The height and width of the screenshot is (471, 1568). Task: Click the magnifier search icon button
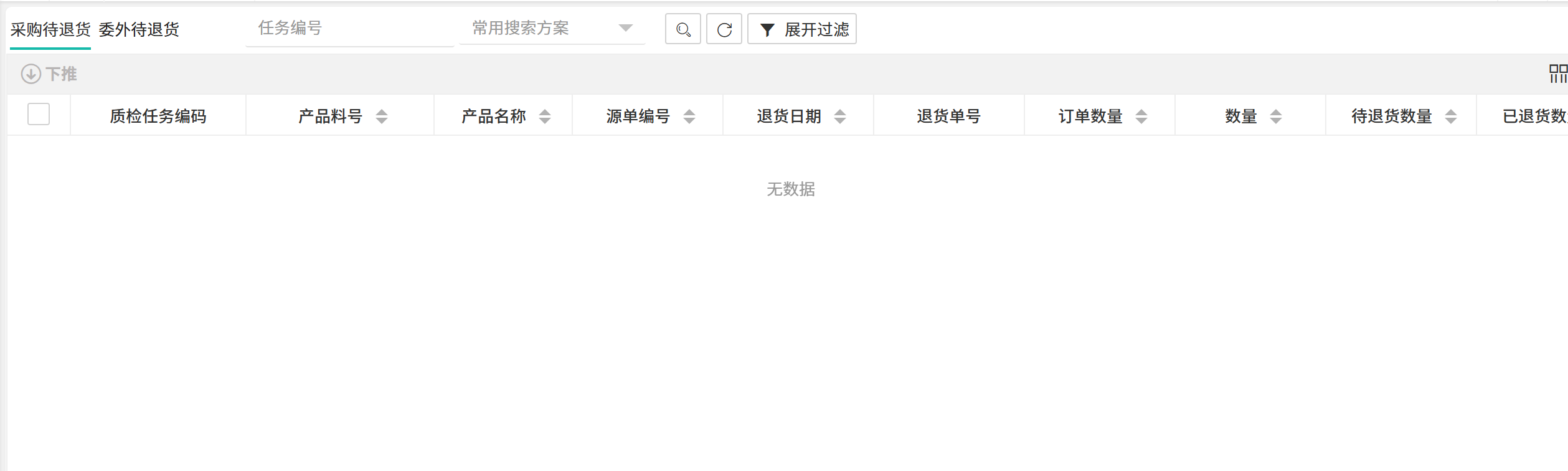pos(682,29)
